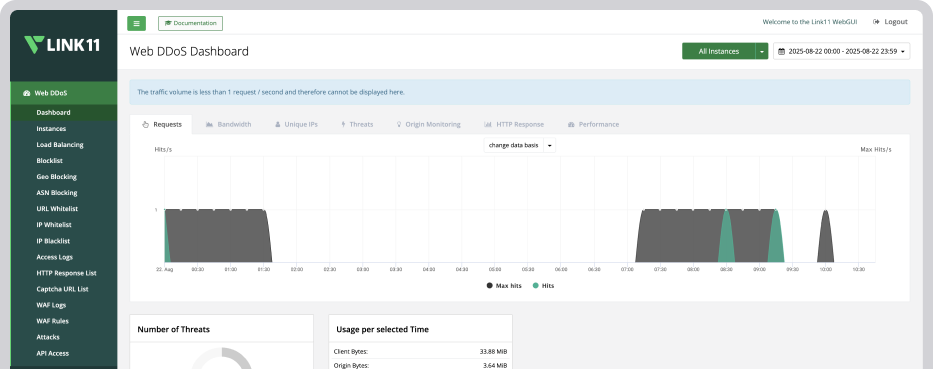Click the All Instances button
Screen dimensions: 933x369
click(719, 51)
